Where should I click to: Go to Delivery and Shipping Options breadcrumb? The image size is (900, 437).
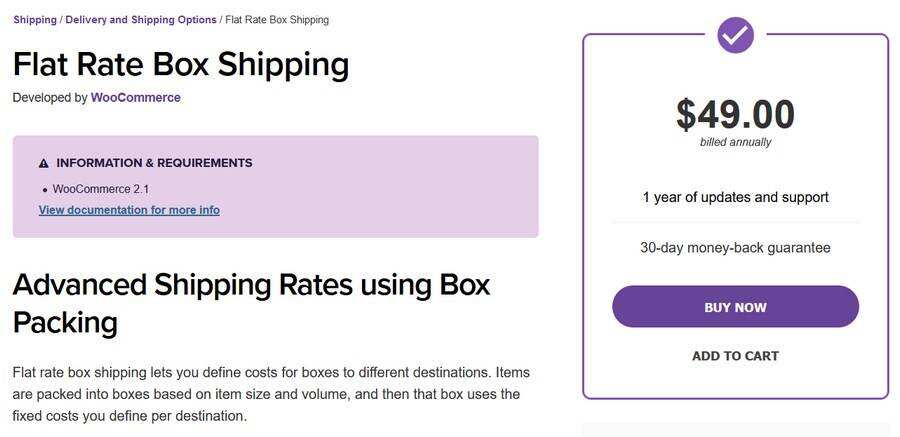point(141,20)
